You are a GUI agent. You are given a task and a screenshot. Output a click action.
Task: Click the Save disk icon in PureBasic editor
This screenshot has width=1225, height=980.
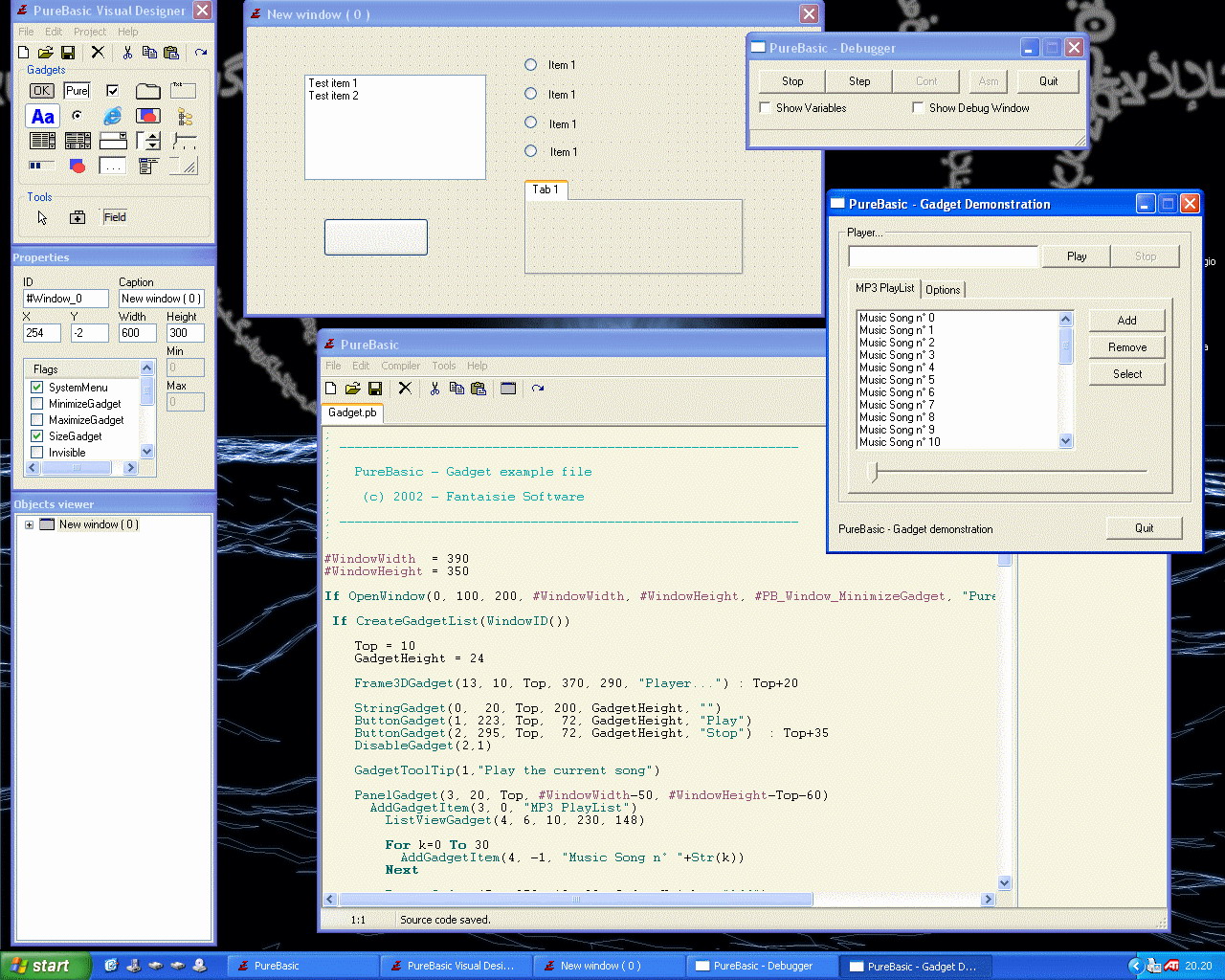point(375,389)
